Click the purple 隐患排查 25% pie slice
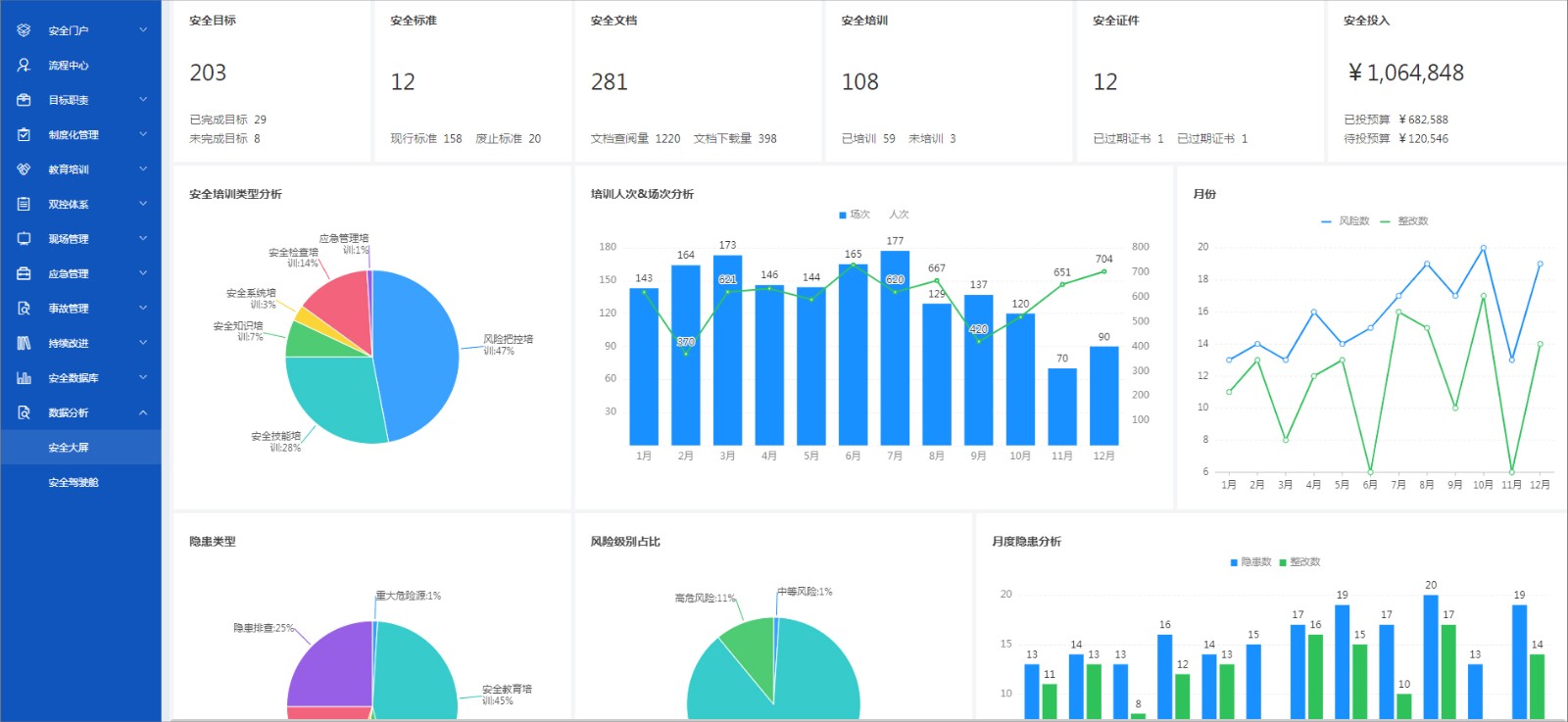The height and width of the screenshot is (722, 1568). [329, 664]
